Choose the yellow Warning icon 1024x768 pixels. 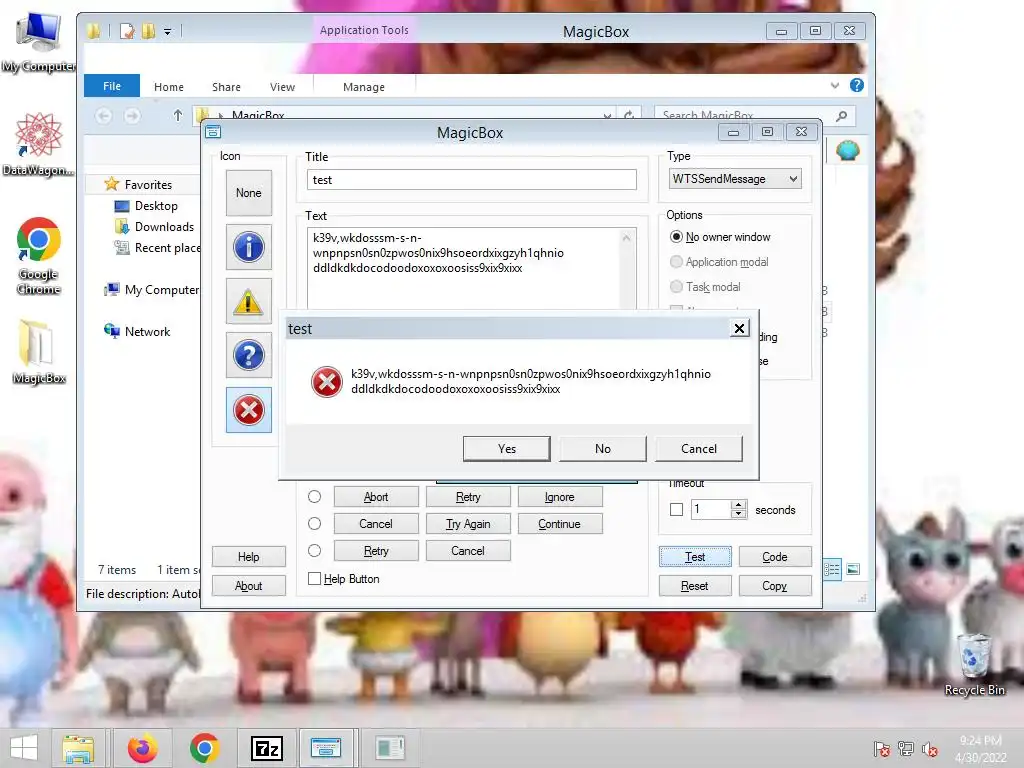(x=249, y=301)
